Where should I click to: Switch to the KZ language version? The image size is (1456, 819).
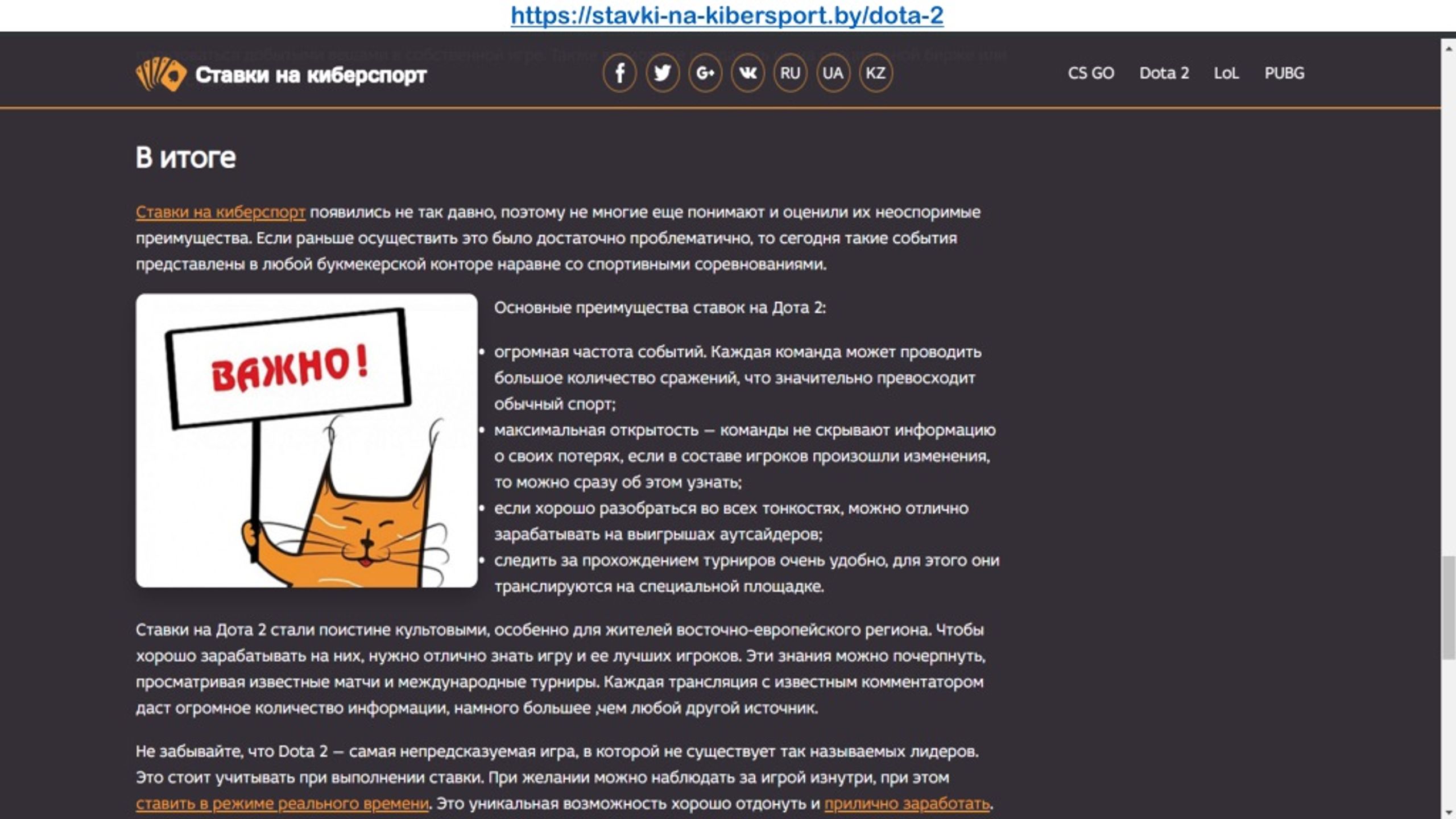click(x=875, y=73)
